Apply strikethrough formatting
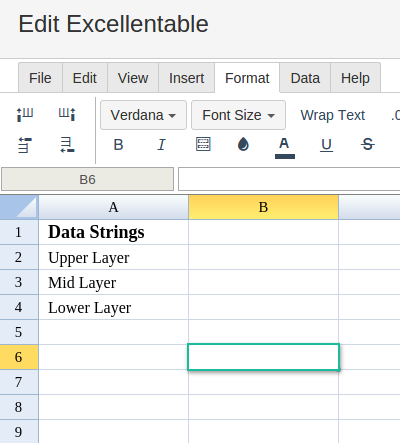Image resolution: width=400 pixels, height=443 pixels. [368, 144]
